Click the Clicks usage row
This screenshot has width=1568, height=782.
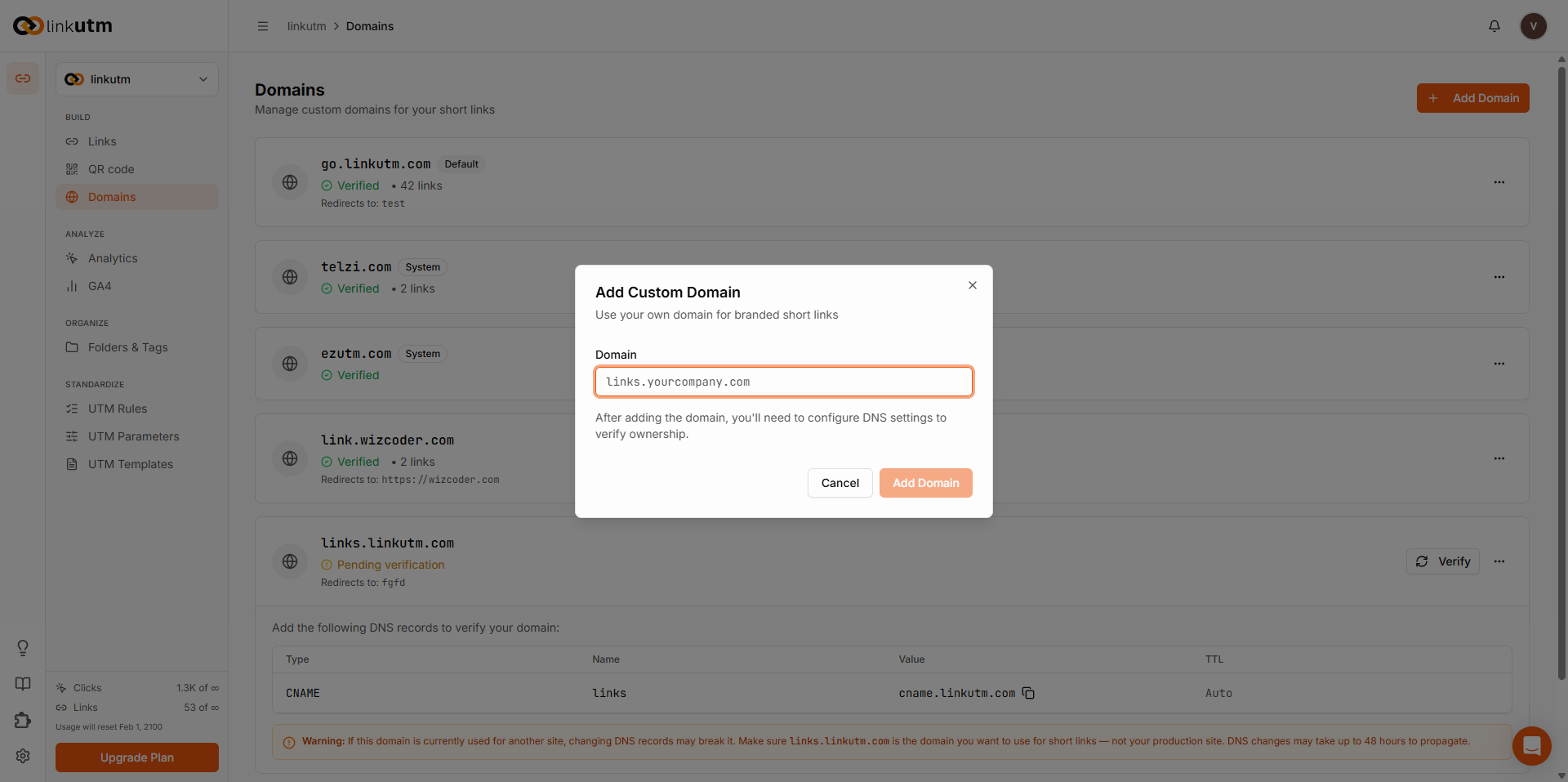[x=137, y=688]
